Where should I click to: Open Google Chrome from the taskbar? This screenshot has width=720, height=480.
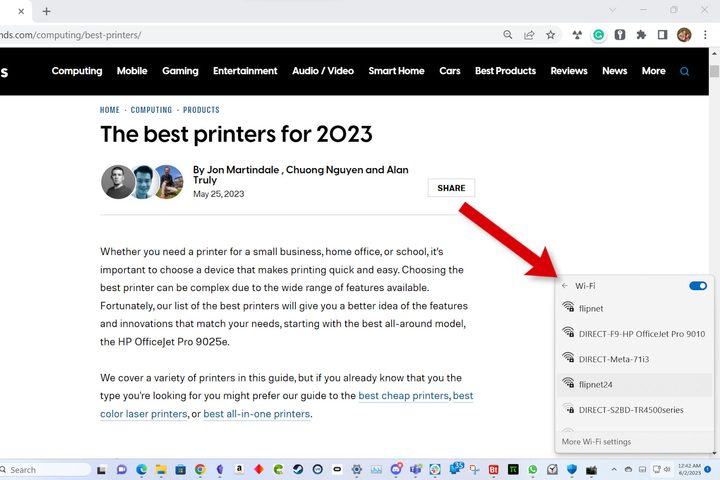click(x=200, y=469)
